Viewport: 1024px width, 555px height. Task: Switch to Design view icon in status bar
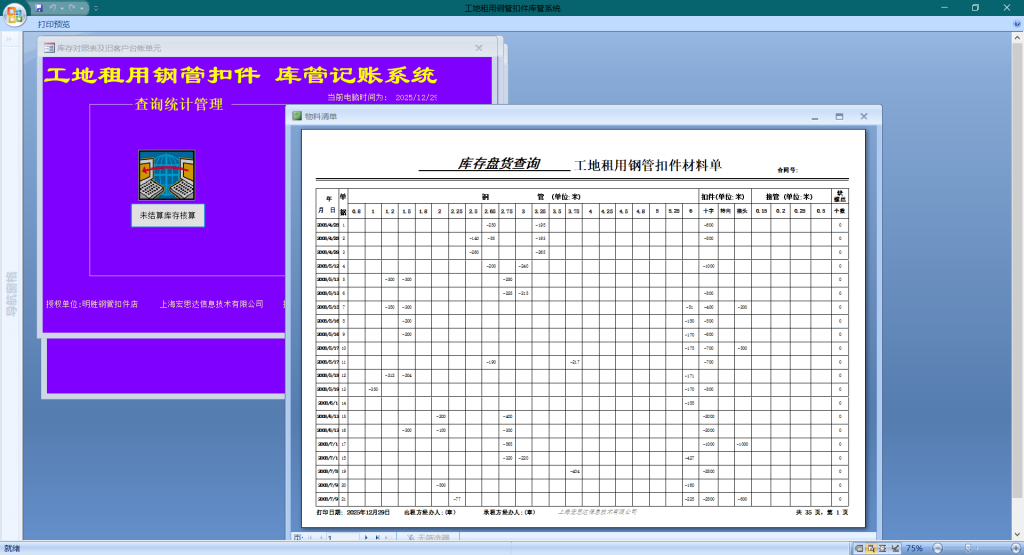pyautogui.click(x=895, y=548)
